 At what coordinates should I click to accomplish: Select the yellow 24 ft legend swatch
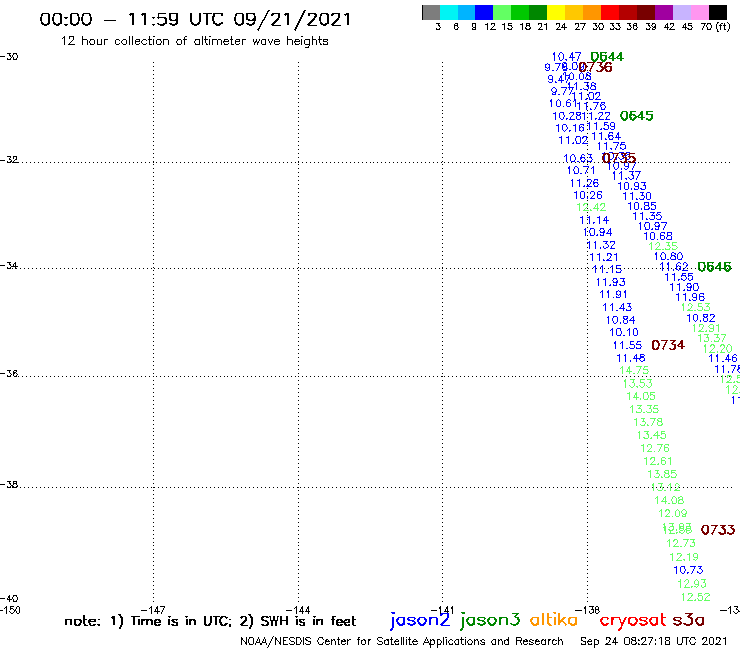point(556,12)
